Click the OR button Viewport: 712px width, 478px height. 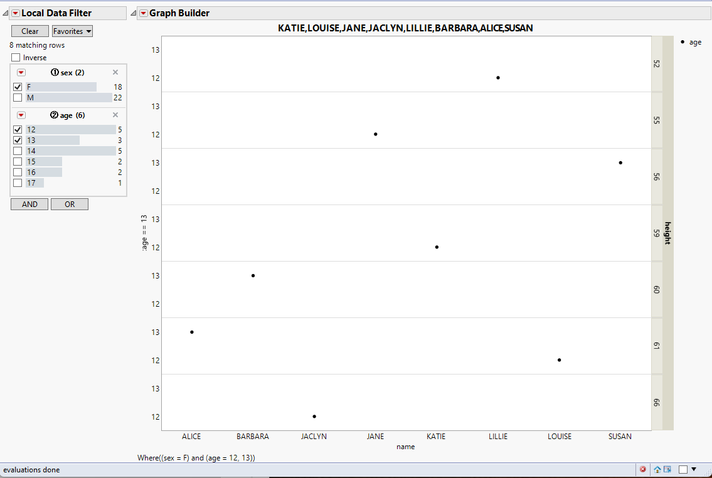tap(69, 204)
